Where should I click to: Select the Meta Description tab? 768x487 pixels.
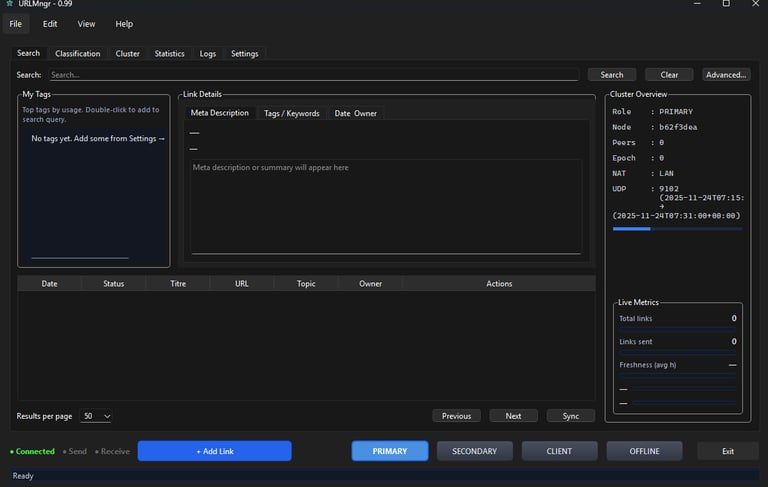(219, 113)
